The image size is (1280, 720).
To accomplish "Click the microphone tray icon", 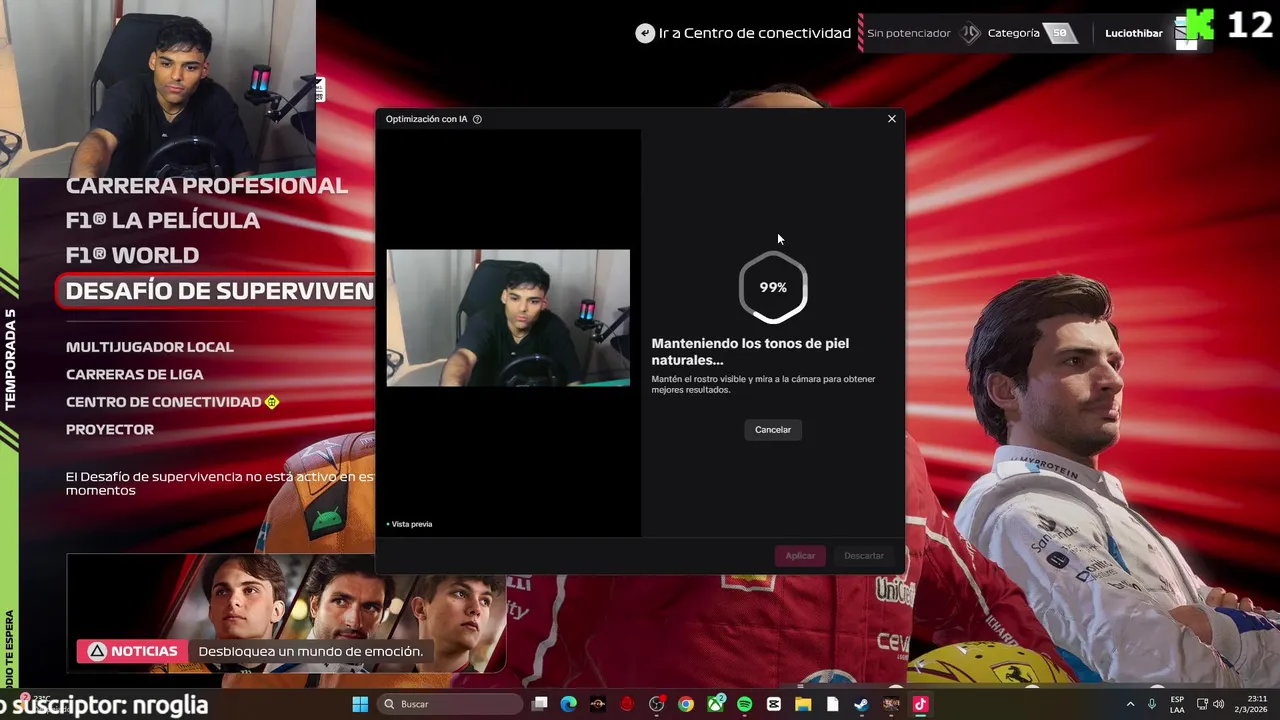I will (x=1152, y=704).
